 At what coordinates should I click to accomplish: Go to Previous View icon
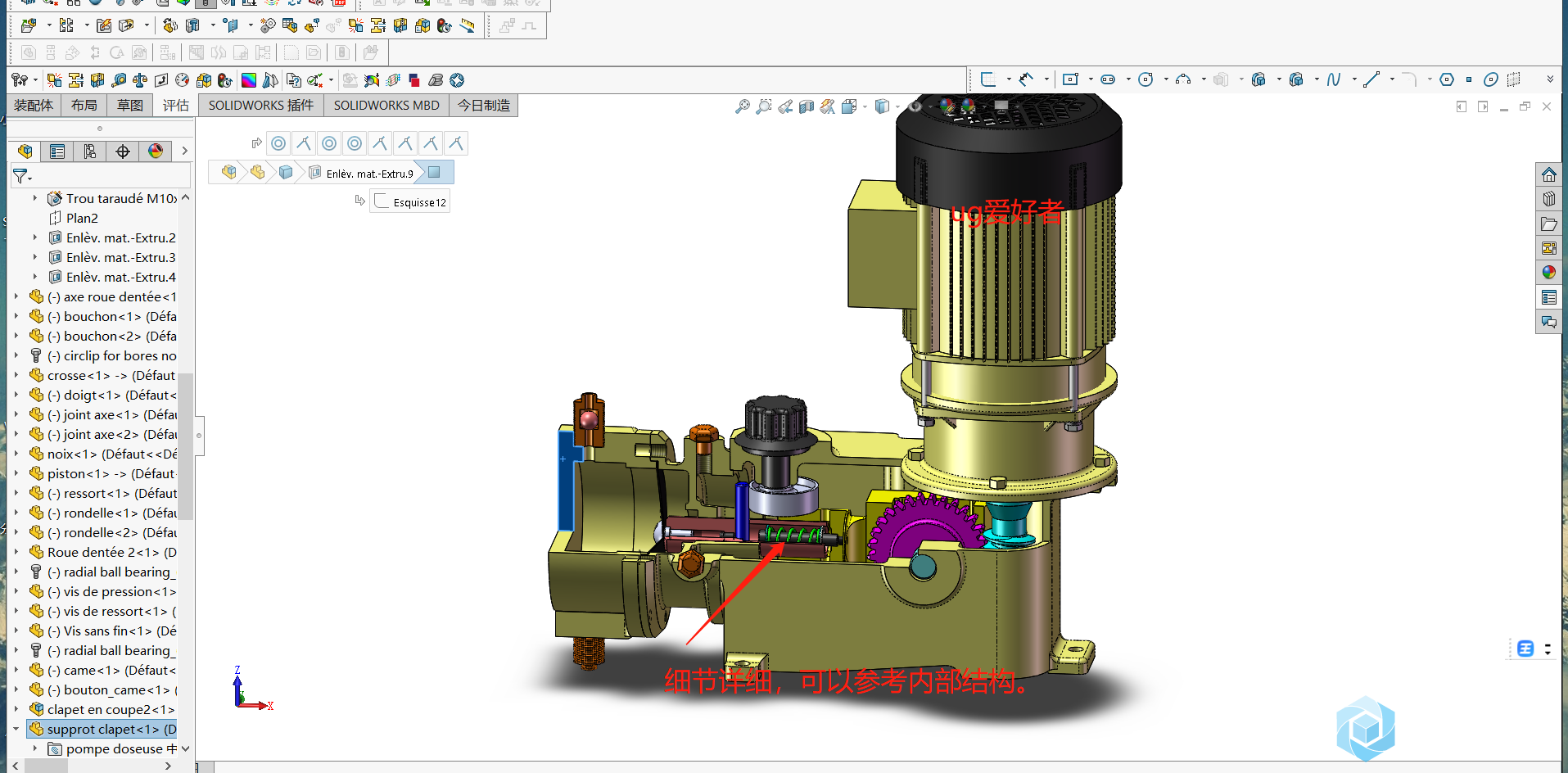(x=784, y=106)
